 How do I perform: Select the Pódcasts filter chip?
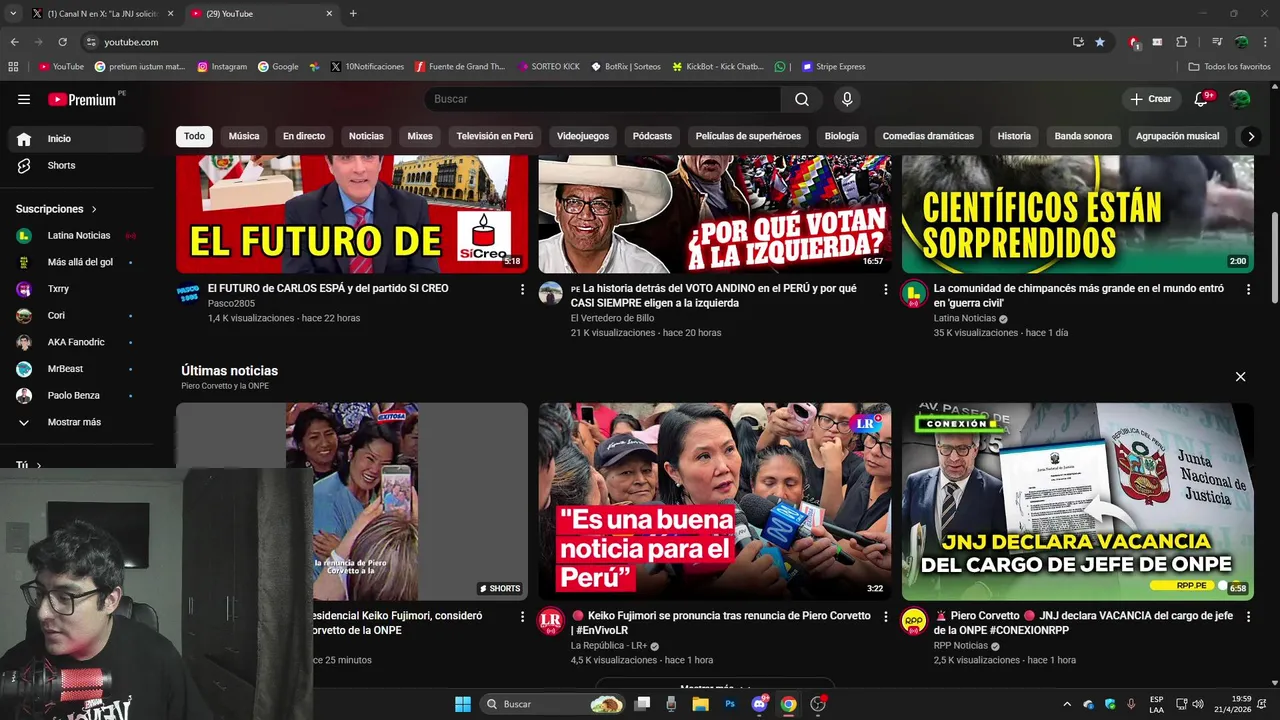coord(652,136)
